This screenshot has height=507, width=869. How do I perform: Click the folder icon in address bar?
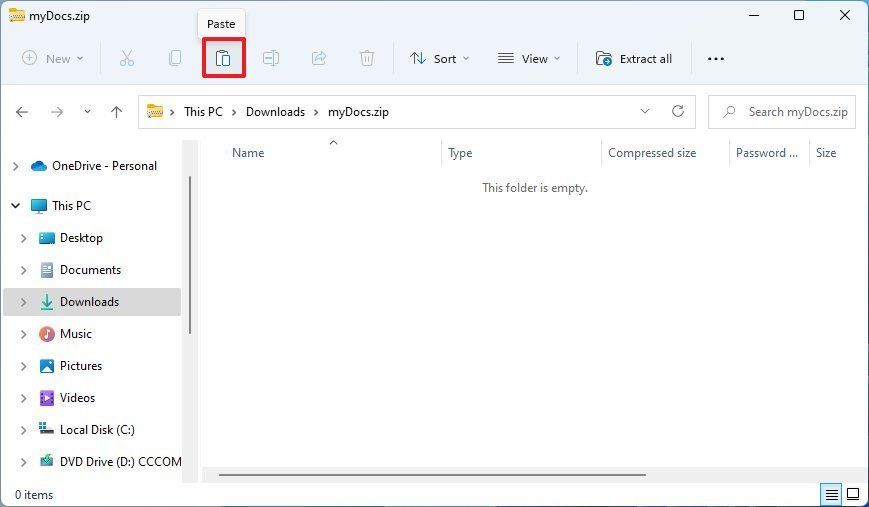click(x=155, y=111)
